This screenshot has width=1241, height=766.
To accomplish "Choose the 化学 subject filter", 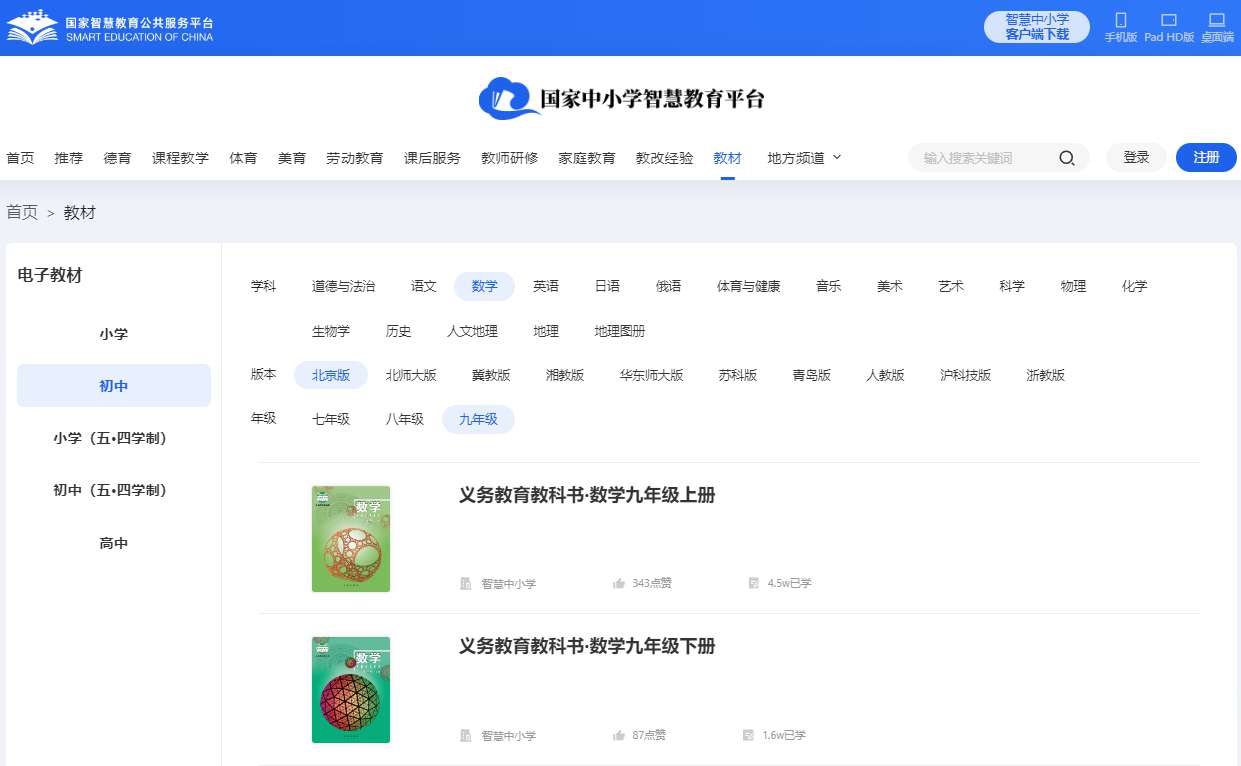I will [1134, 286].
